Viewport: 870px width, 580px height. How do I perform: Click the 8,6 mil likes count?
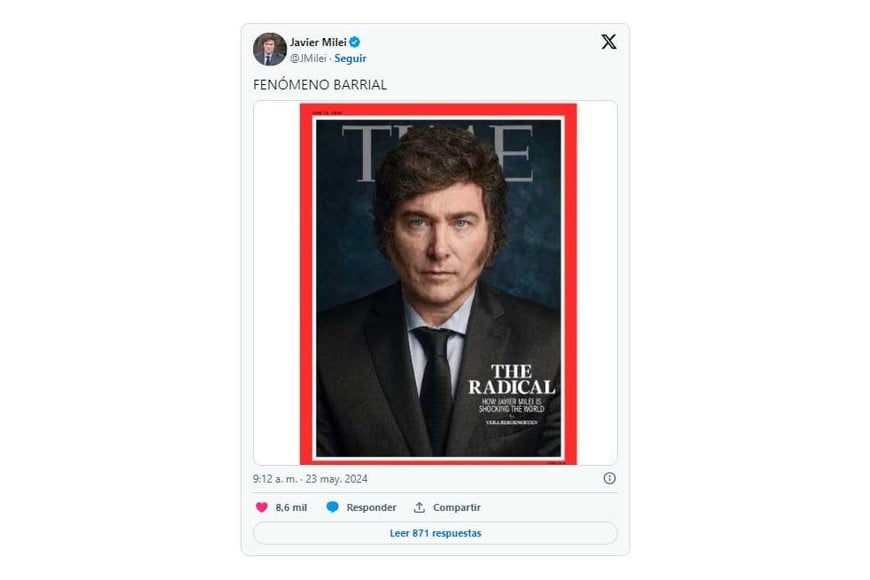[291, 507]
